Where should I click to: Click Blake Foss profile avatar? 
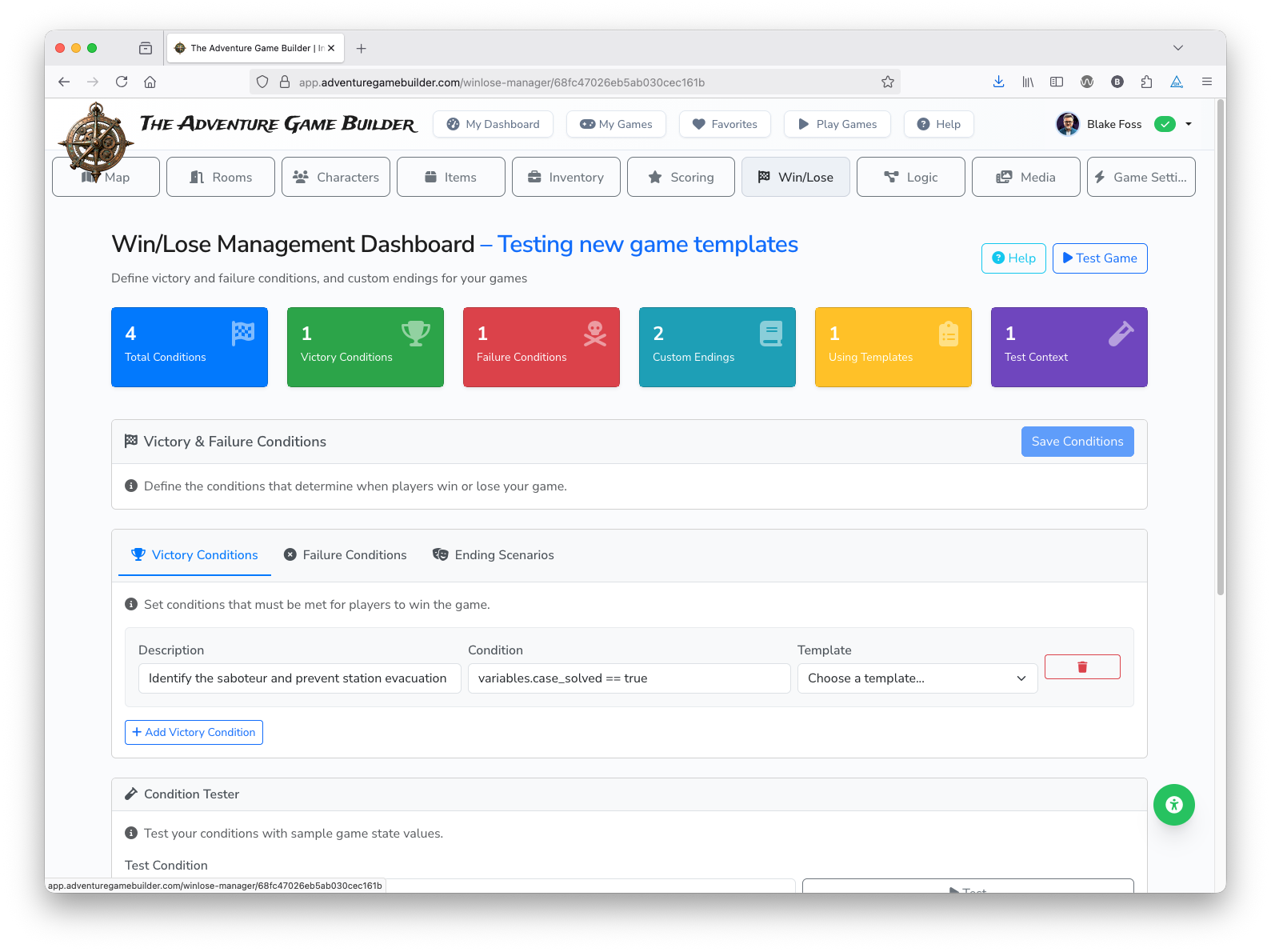point(1067,124)
